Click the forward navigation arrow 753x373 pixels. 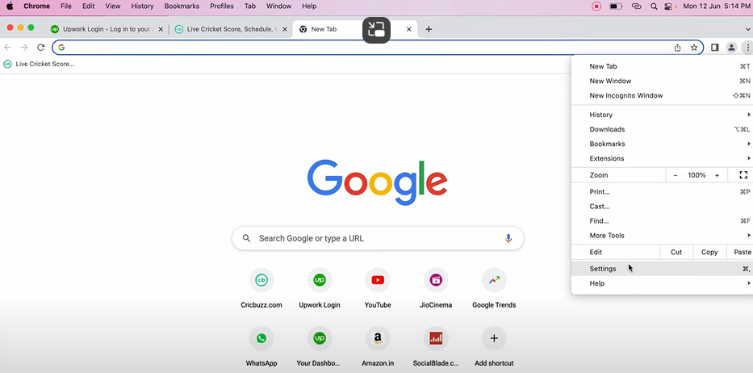coord(24,48)
